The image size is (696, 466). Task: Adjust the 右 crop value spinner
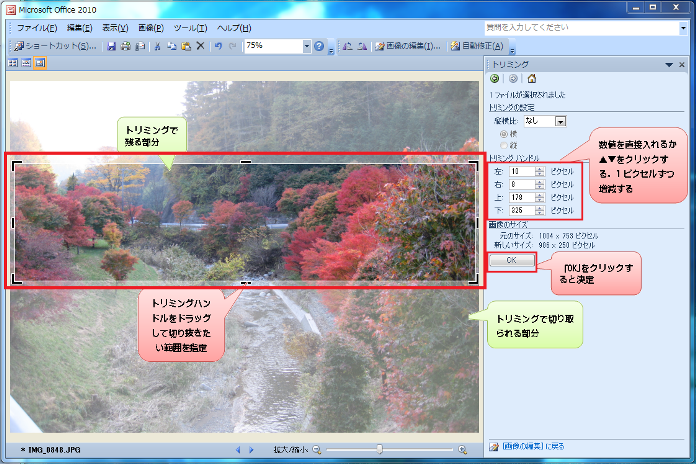(x=540, y=184)
